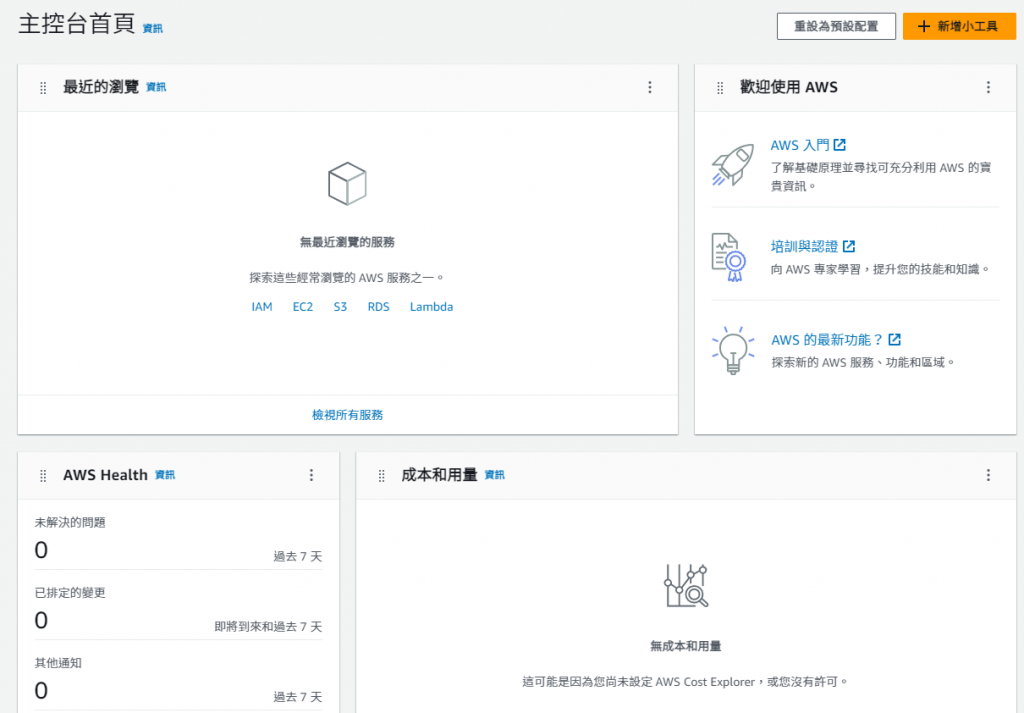The width and height of the screenshot is (1024, 713).
Task: Click the drag handle of AWS Health widget
Action: pos(43,475)
